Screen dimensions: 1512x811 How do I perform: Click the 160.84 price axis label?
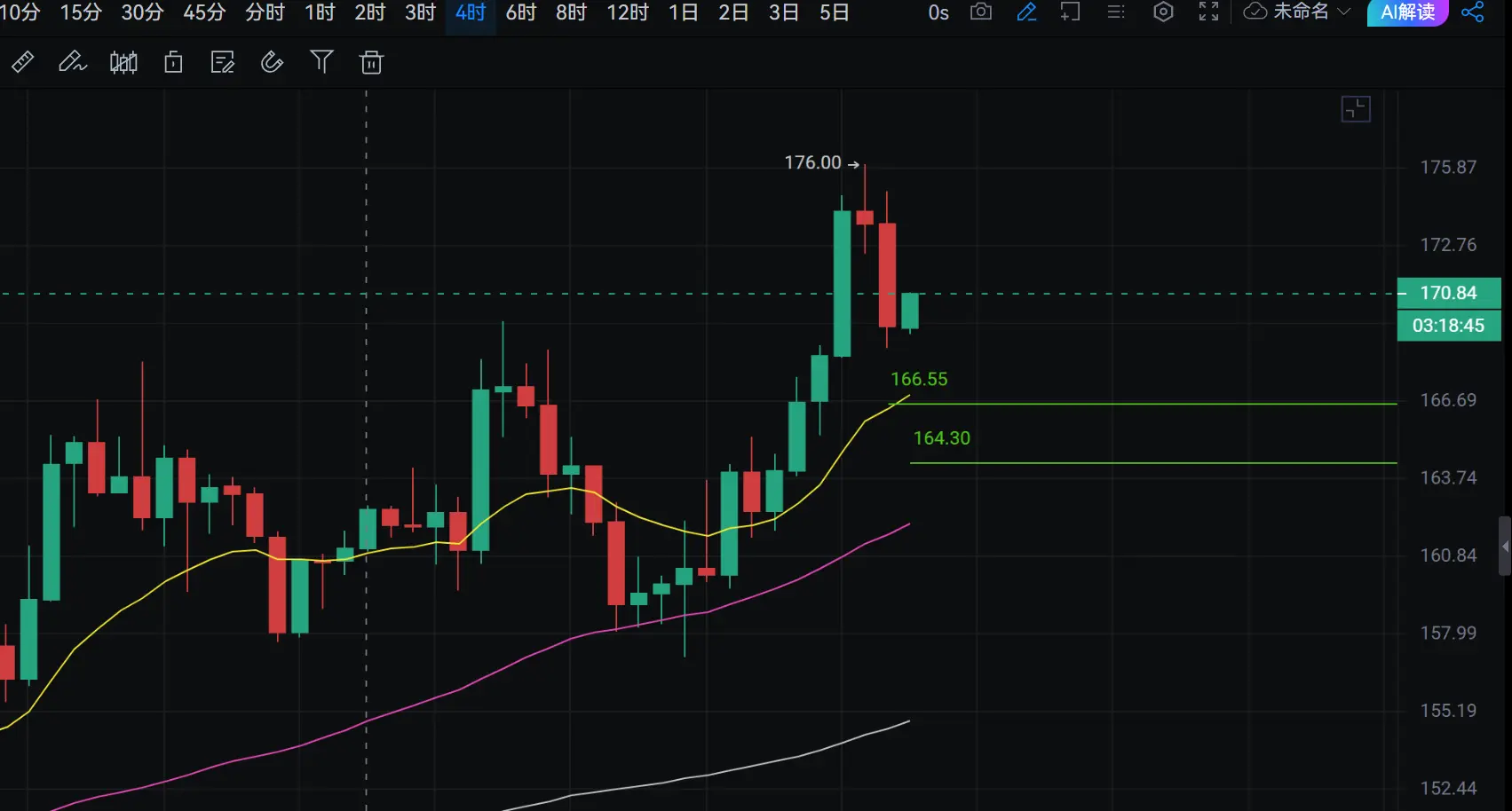(1448, 555)
